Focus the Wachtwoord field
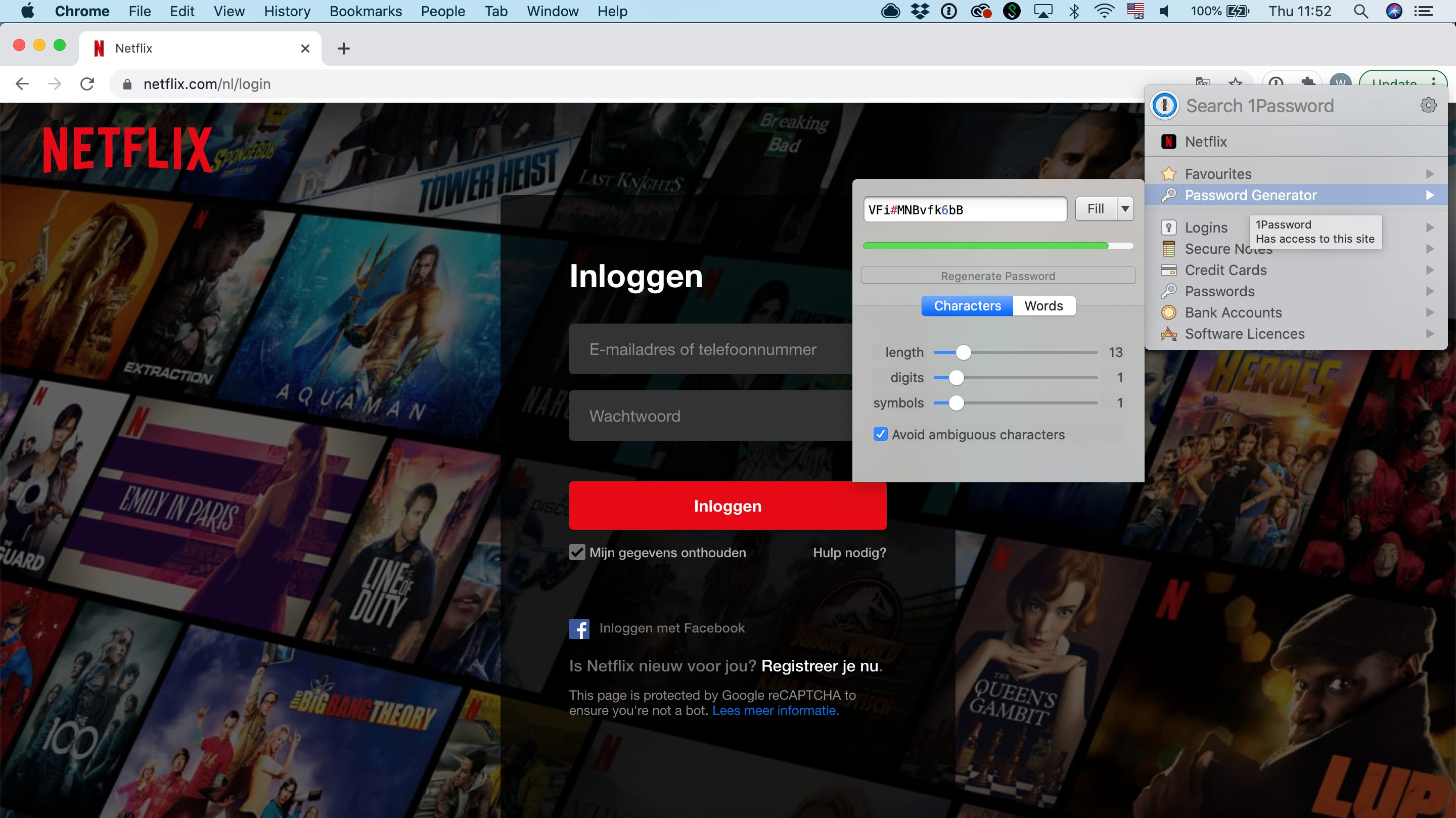The image size is (1456, 818). click(710, 416)
